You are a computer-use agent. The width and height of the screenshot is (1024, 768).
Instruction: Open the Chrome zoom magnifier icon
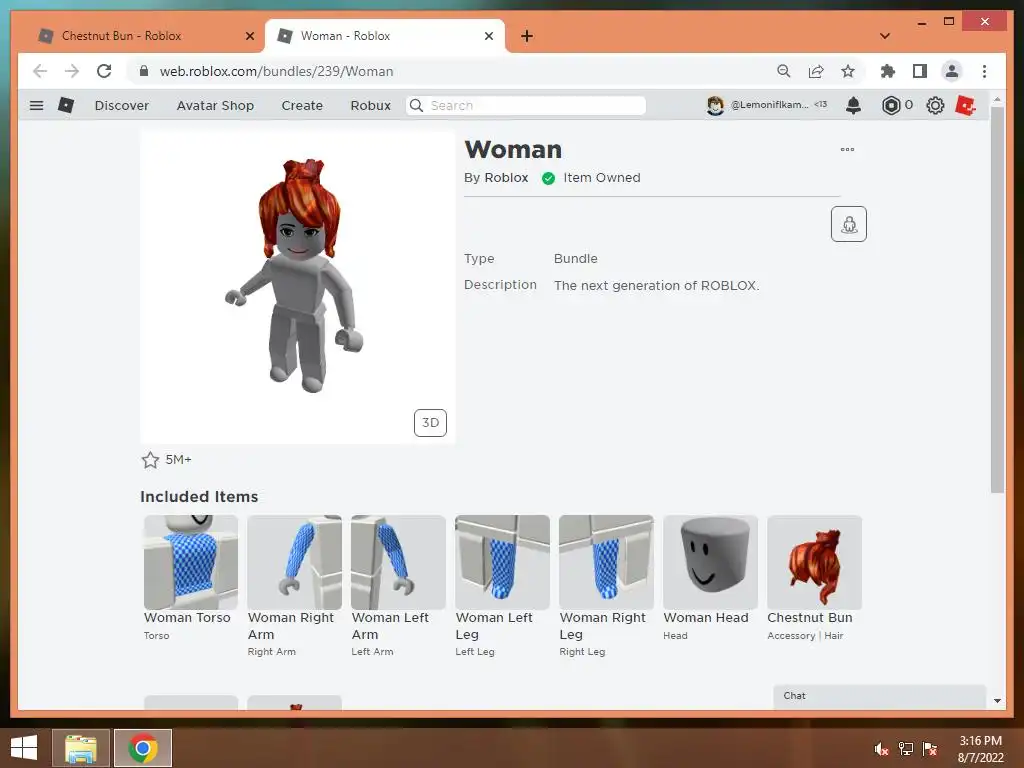(x=784, y=71)
